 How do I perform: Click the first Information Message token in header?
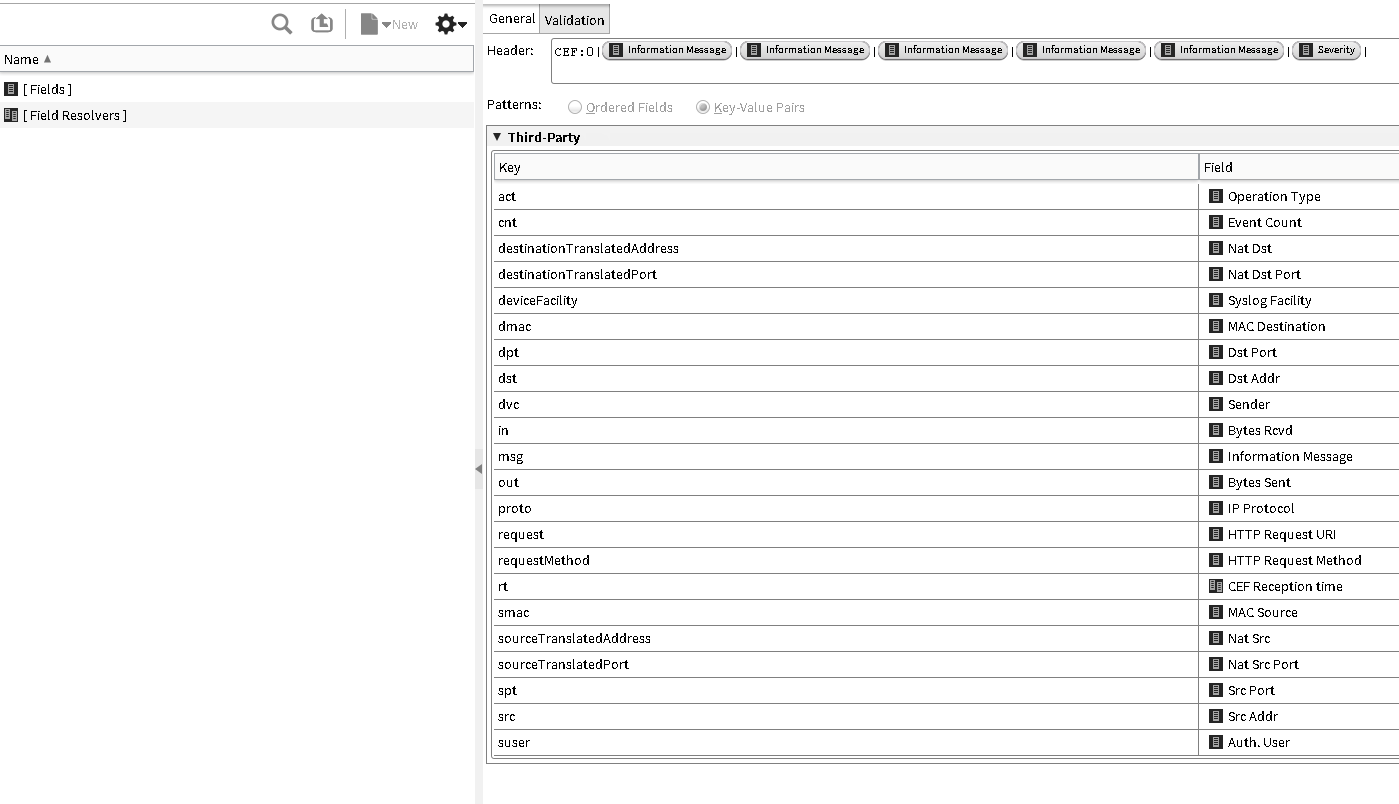(667, 49)
